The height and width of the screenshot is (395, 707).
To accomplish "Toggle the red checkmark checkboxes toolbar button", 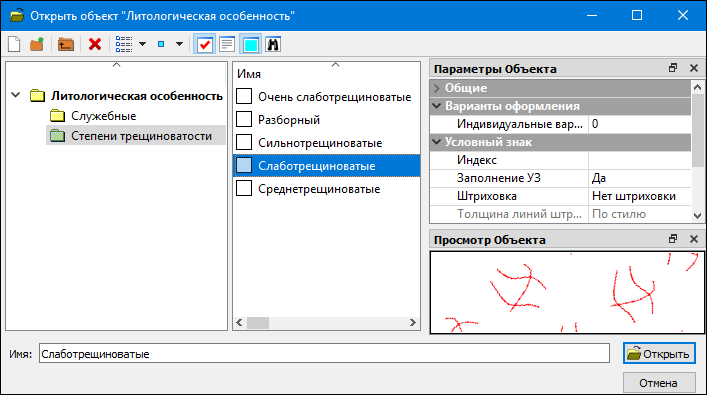I will (x=205, y=44).
